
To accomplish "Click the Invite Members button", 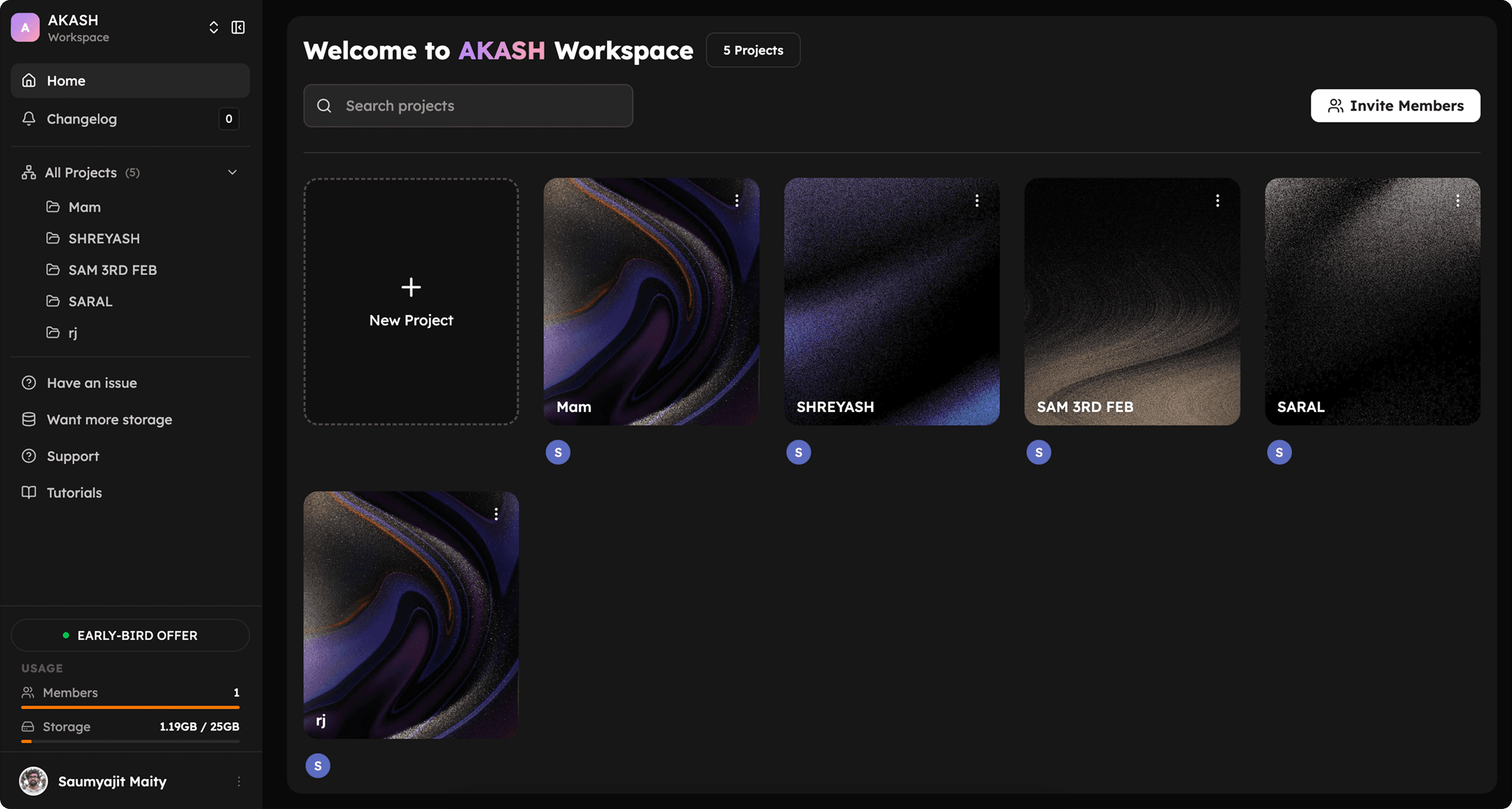I will pos(1395,106).
